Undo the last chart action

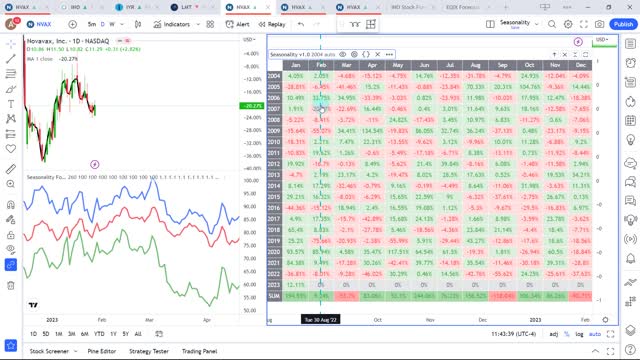(301, 24)
